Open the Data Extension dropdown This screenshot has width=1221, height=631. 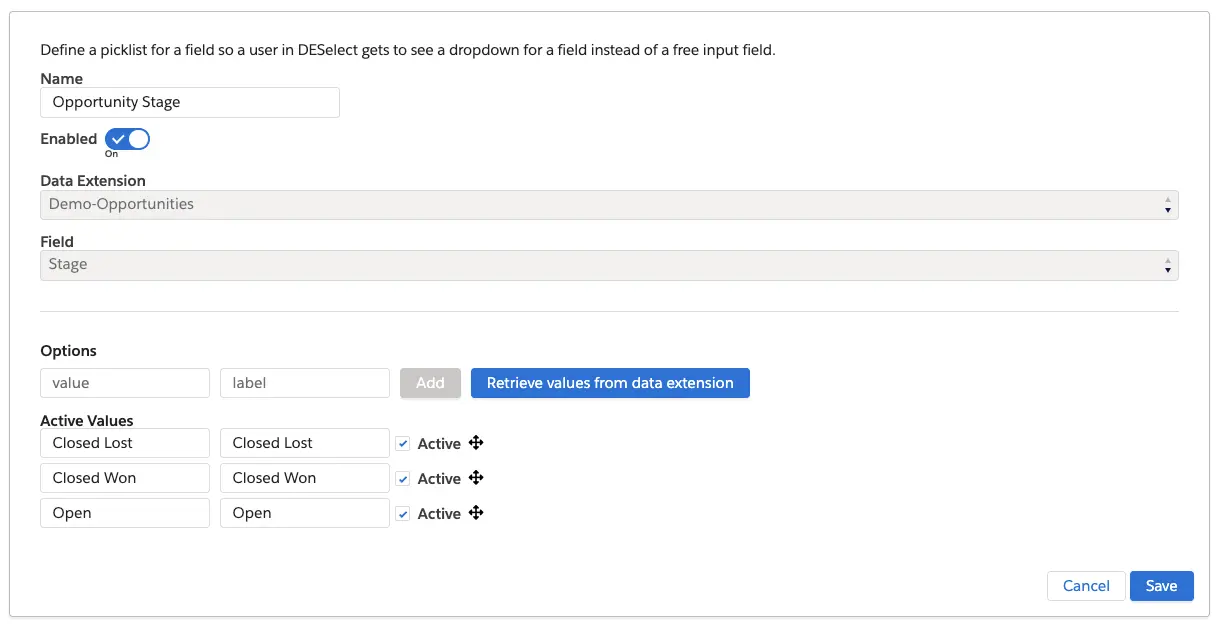pos(608,205)
